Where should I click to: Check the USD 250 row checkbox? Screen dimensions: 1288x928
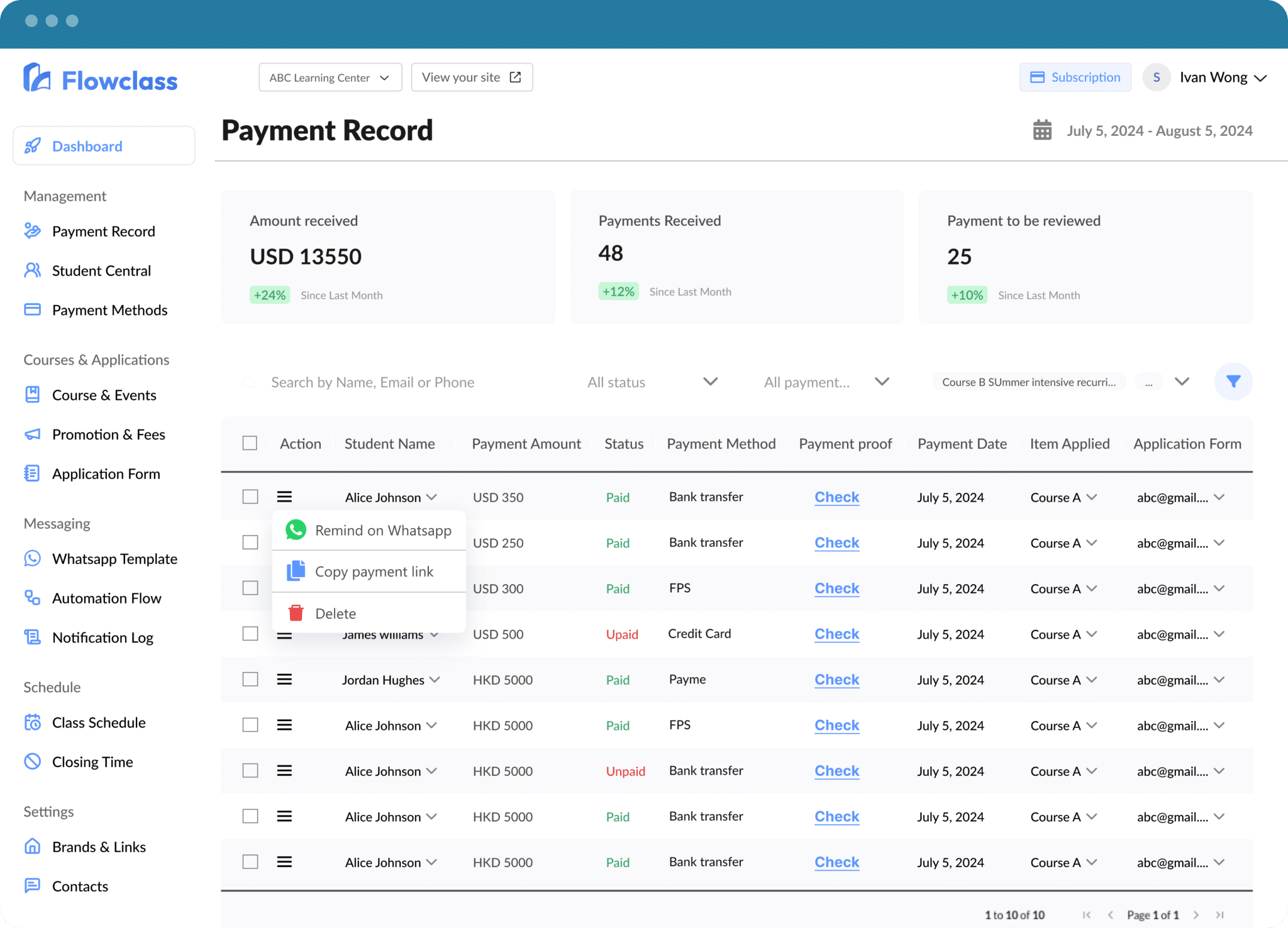[250, 542]
